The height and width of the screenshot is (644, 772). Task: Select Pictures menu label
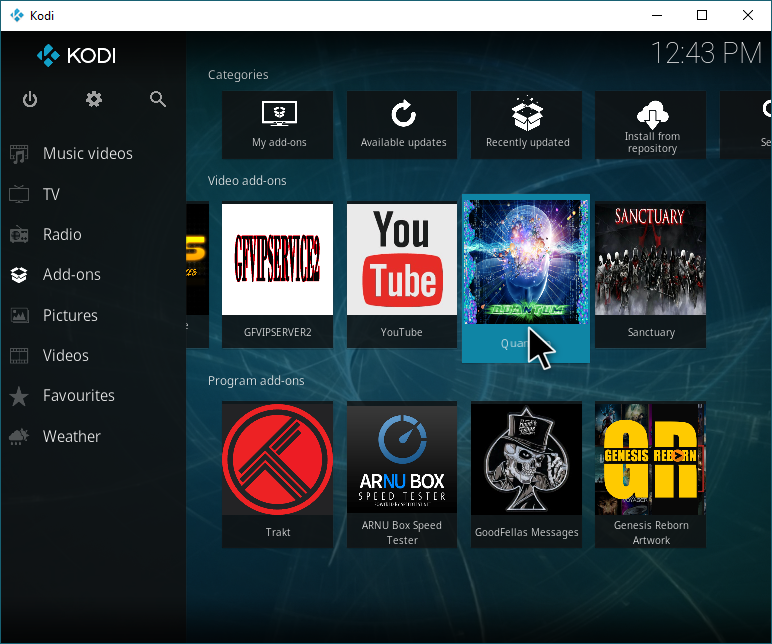[x=70, y=315]
